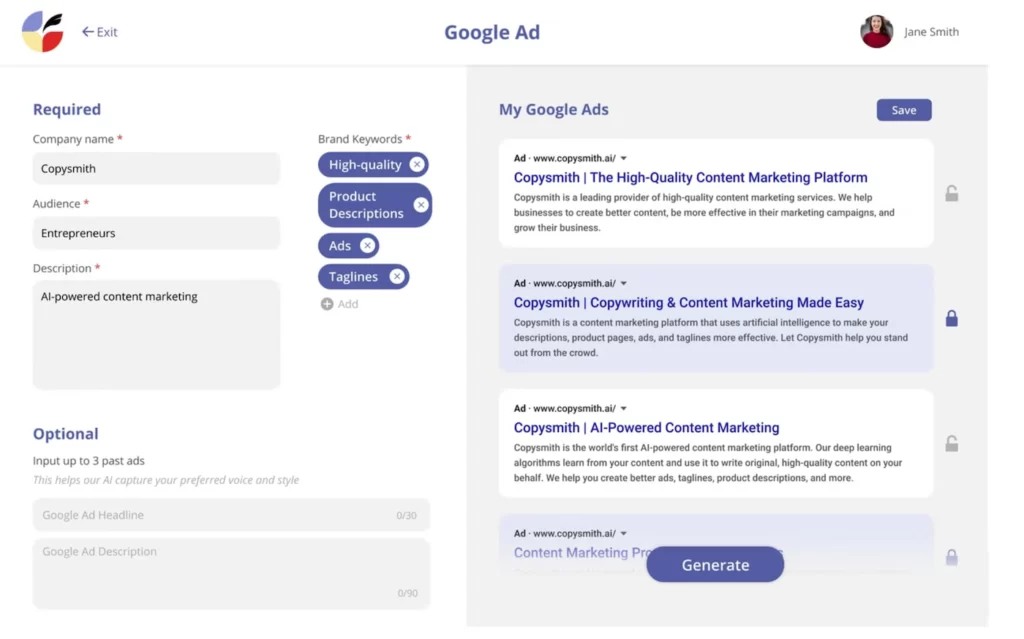Open the Copywriting & Content Marketing Made Easy headline

click(688, 303)
